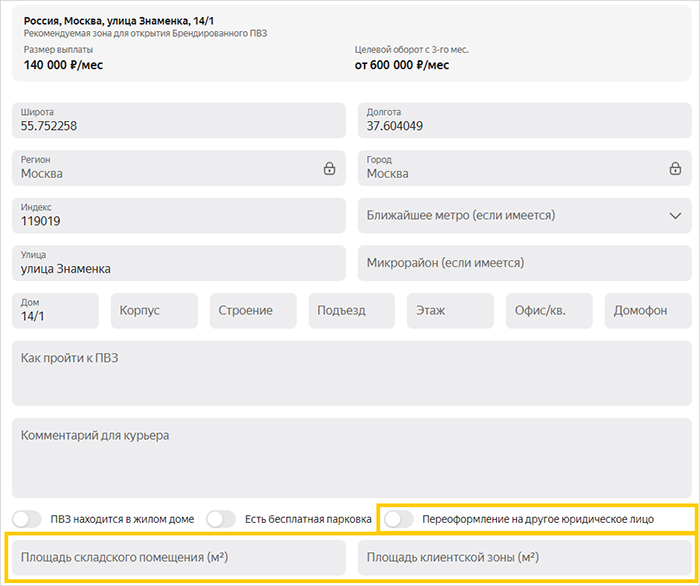Click the lock icon in Город field
Screen dimensions: 700x586
tap(675, 168)
